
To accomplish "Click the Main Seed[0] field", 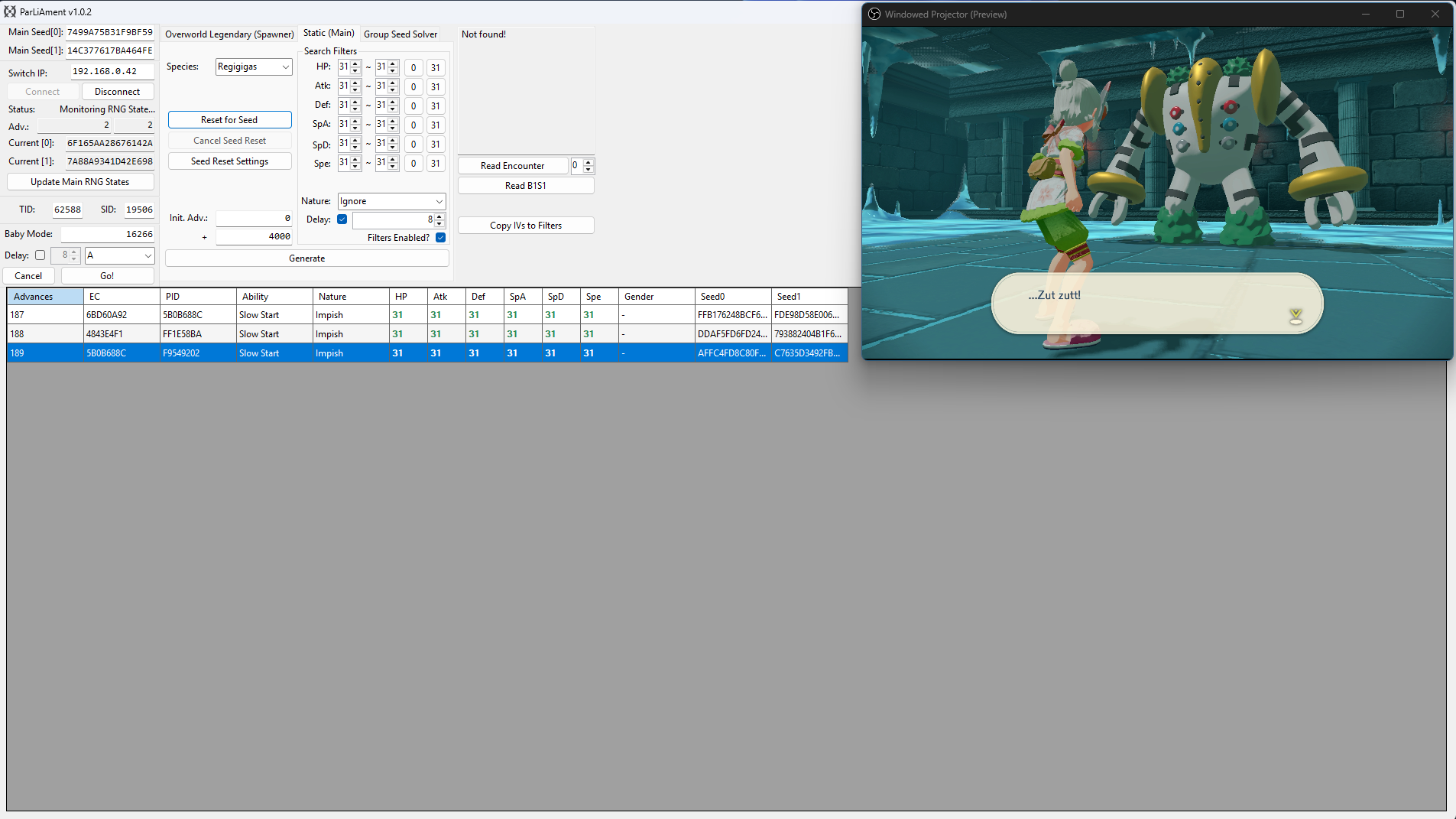I will tap(110, 33).
